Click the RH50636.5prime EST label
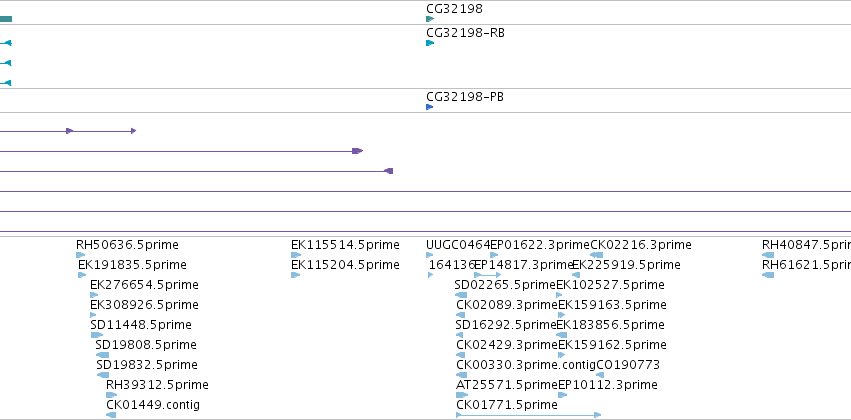This screenshot has height=420, width=851. coord(127,245)
